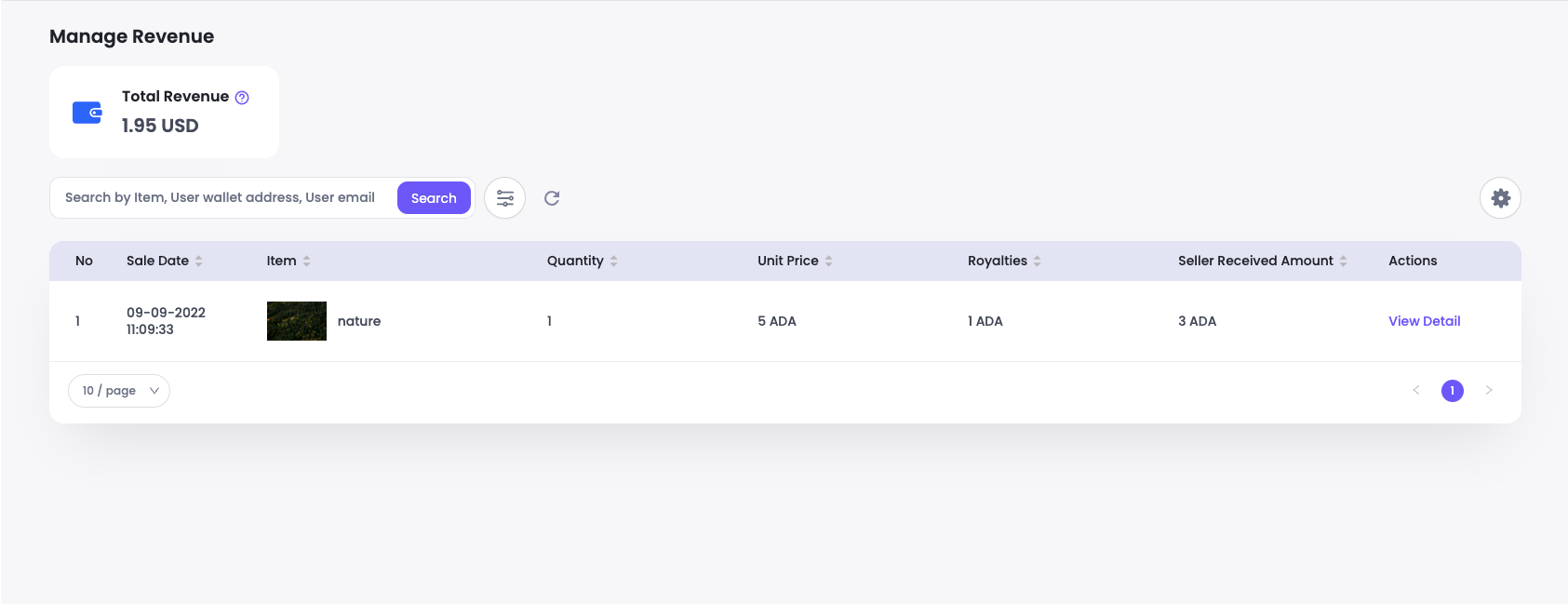Click the 'Actions' column header

click(x=1413, y=262)
